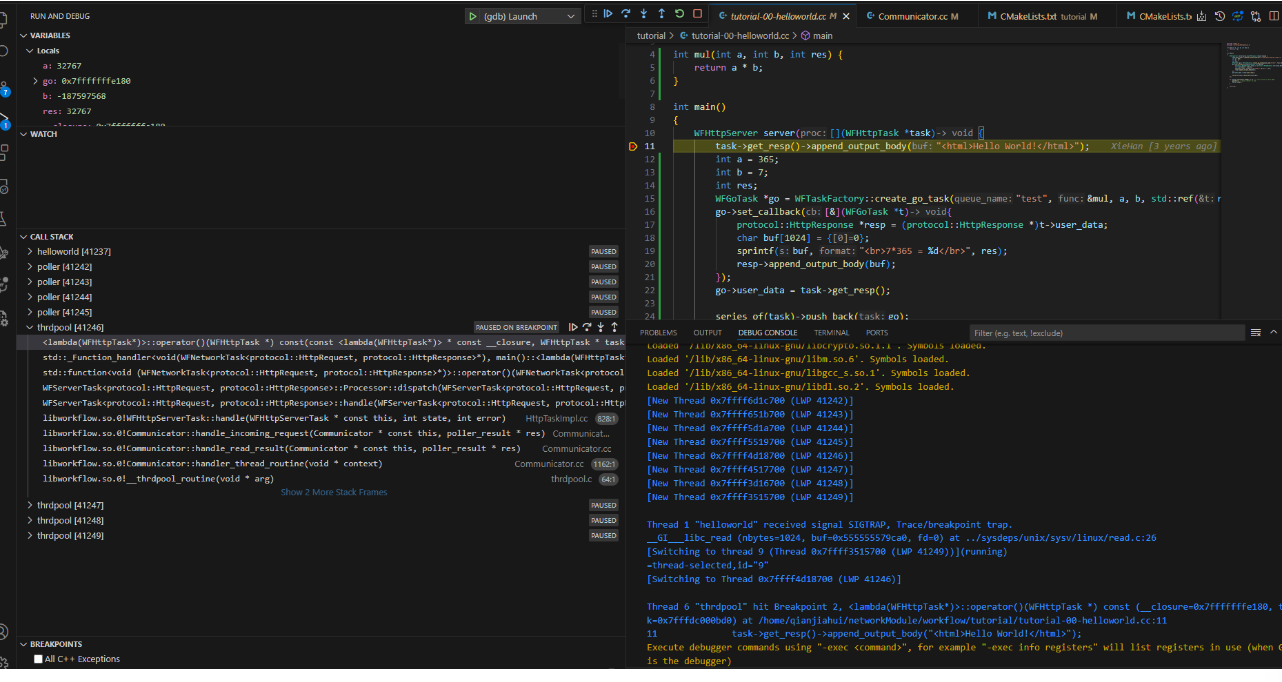The image size is (1282, 682).
Task: Open the PORTS panel tab
Action: [877, 333]
